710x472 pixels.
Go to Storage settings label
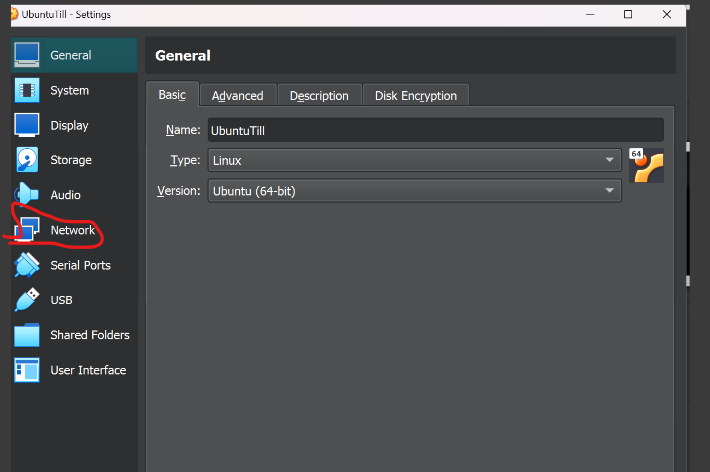click(x=71, y=160)
